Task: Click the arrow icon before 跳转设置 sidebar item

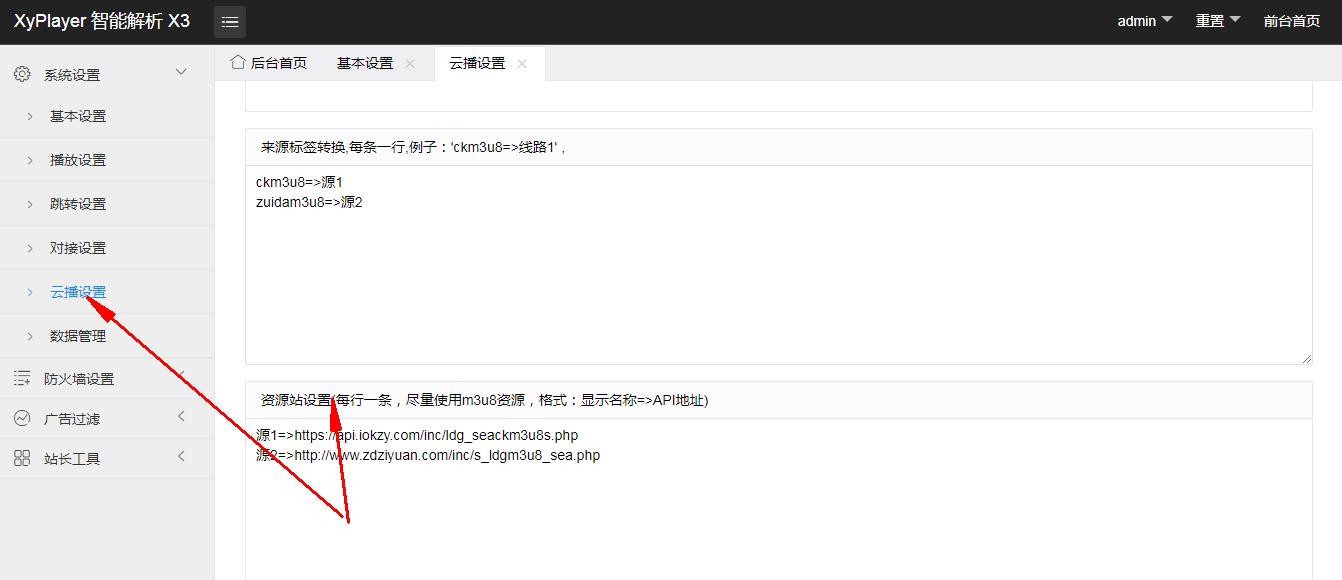Action: click(x=30, y=204)
